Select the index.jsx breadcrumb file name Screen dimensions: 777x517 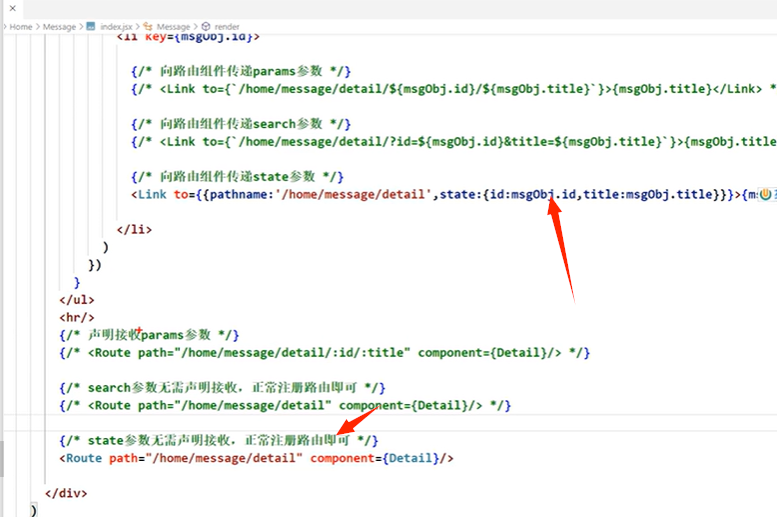[x=116, y=27]
